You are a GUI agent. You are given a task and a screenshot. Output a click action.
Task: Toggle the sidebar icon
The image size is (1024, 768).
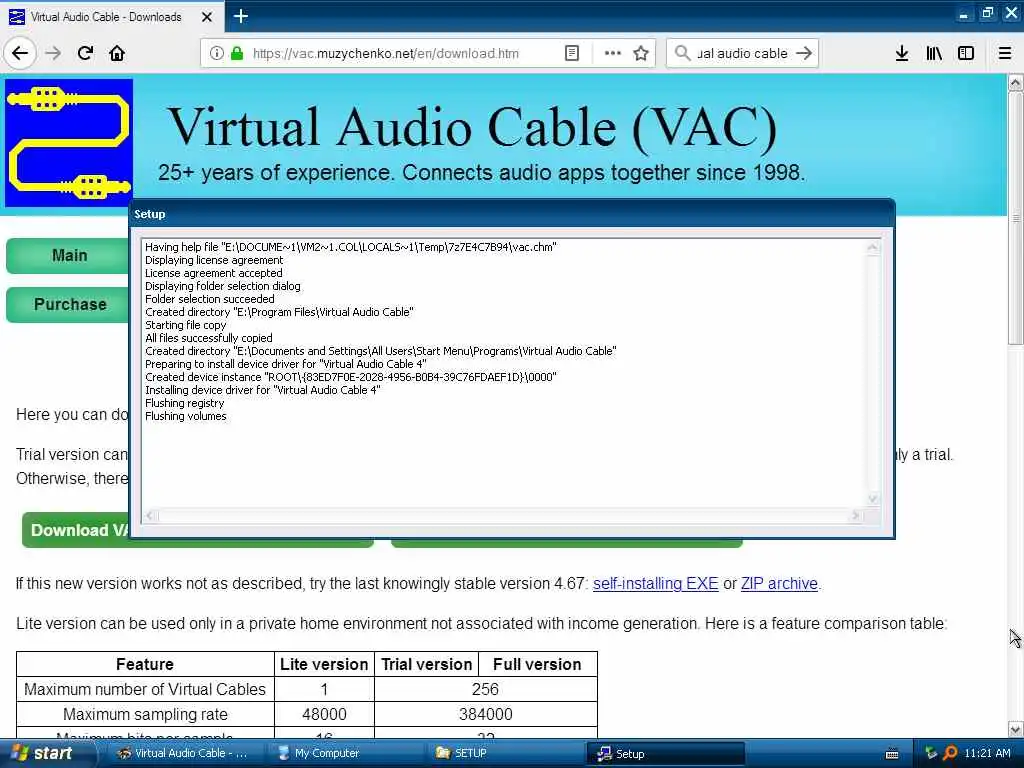pyautogui.click(x=966, y=53)
